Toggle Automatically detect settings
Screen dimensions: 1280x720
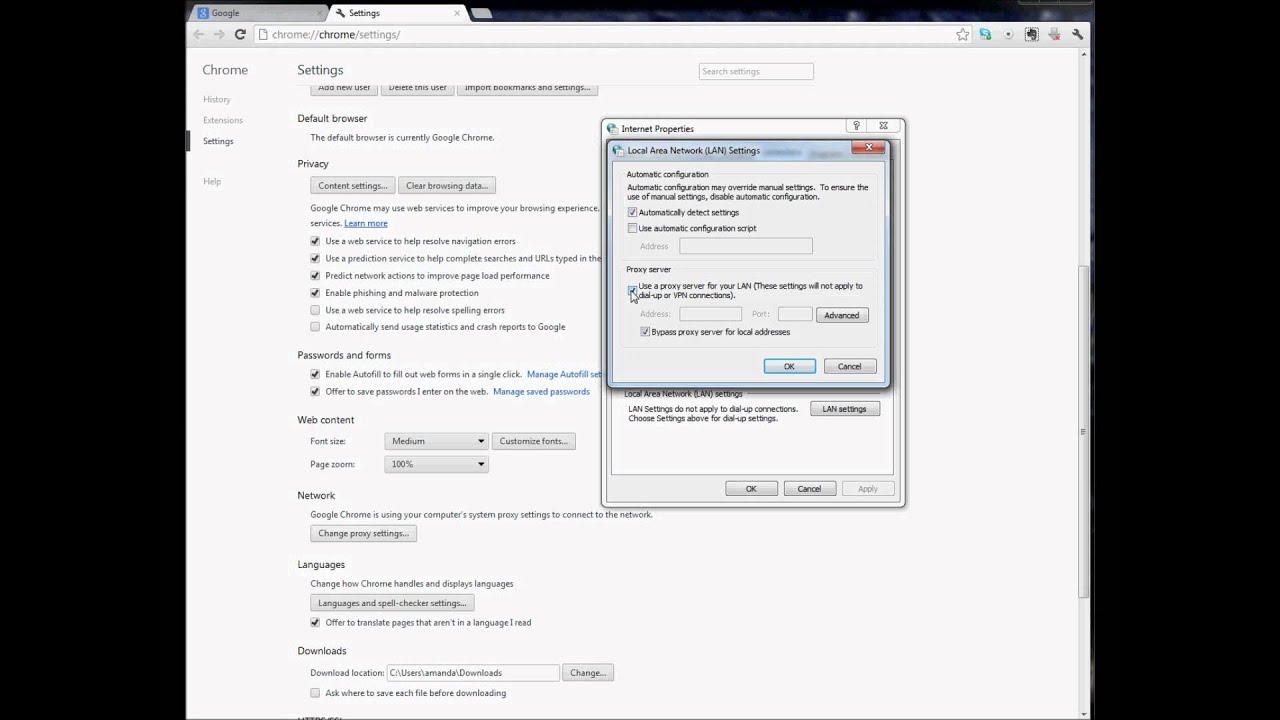[x=632, y=212]
